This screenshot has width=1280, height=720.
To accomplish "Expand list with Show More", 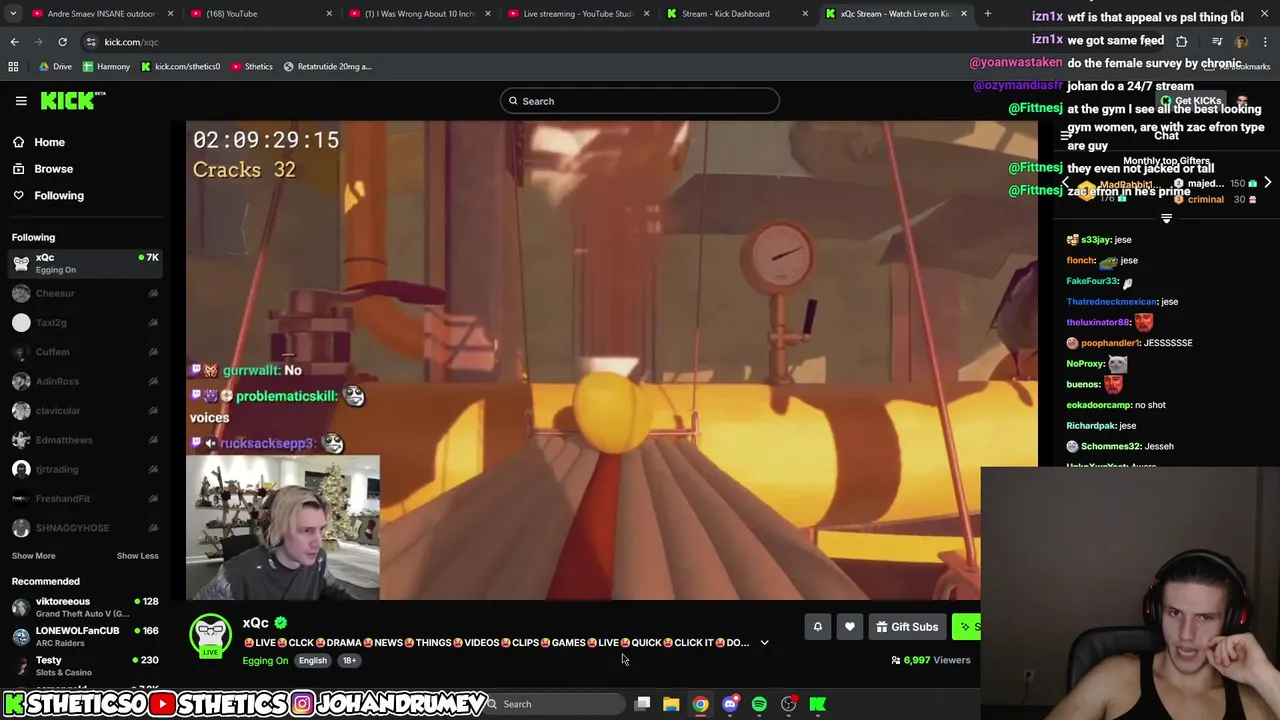I will point(33,556).
